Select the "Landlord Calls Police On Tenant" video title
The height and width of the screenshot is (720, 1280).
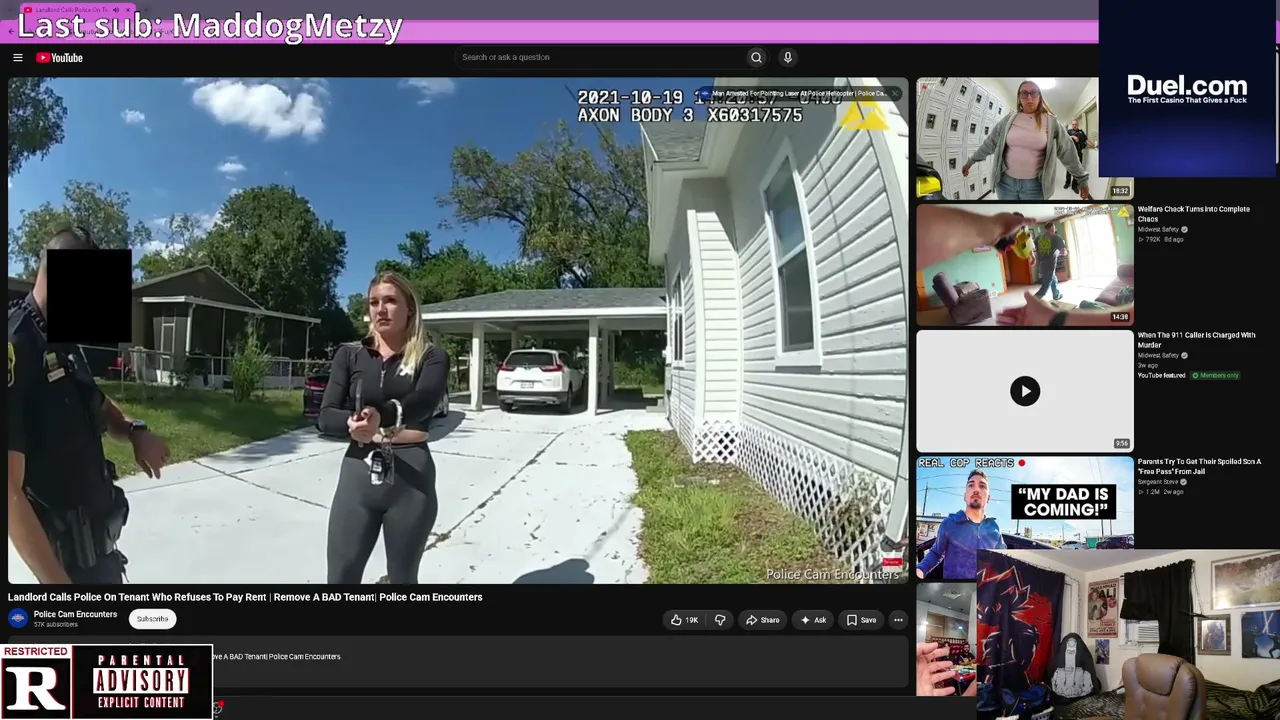[x=245, y=597]
